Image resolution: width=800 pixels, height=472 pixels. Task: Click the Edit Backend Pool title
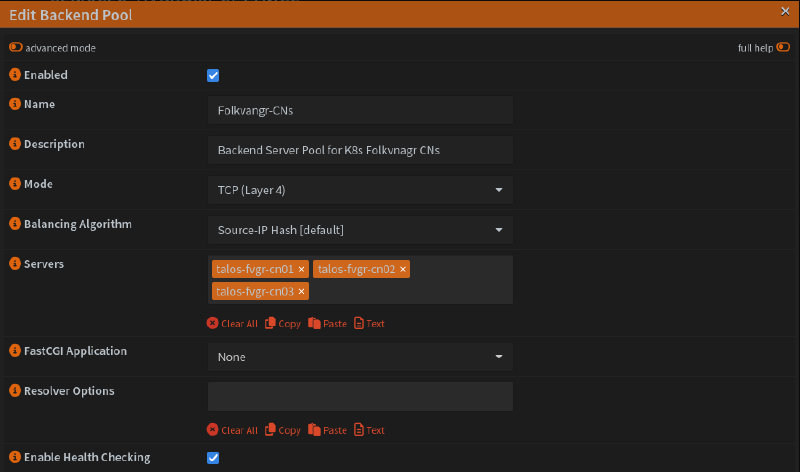(71, 15)
